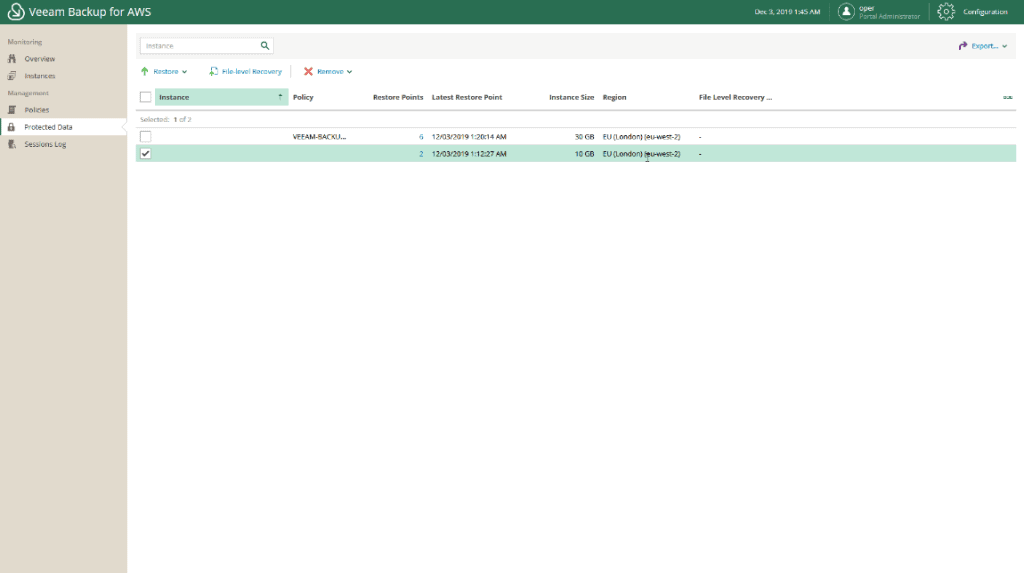Viewport: 1024px width, 573px height.
Task: Click the Protected Data lock icon
Action: 11,127
